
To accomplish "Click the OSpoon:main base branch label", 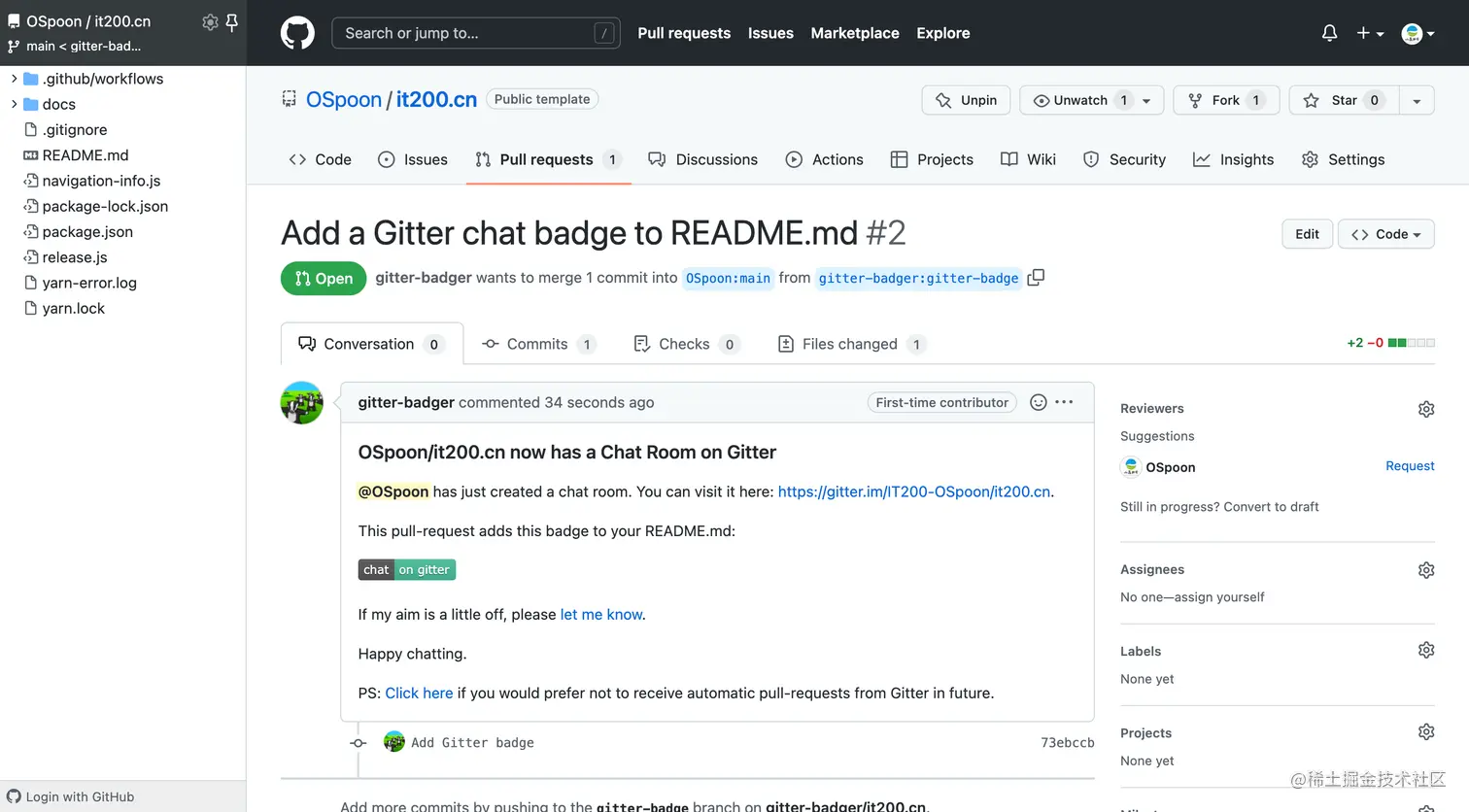I will click(728, 278).
